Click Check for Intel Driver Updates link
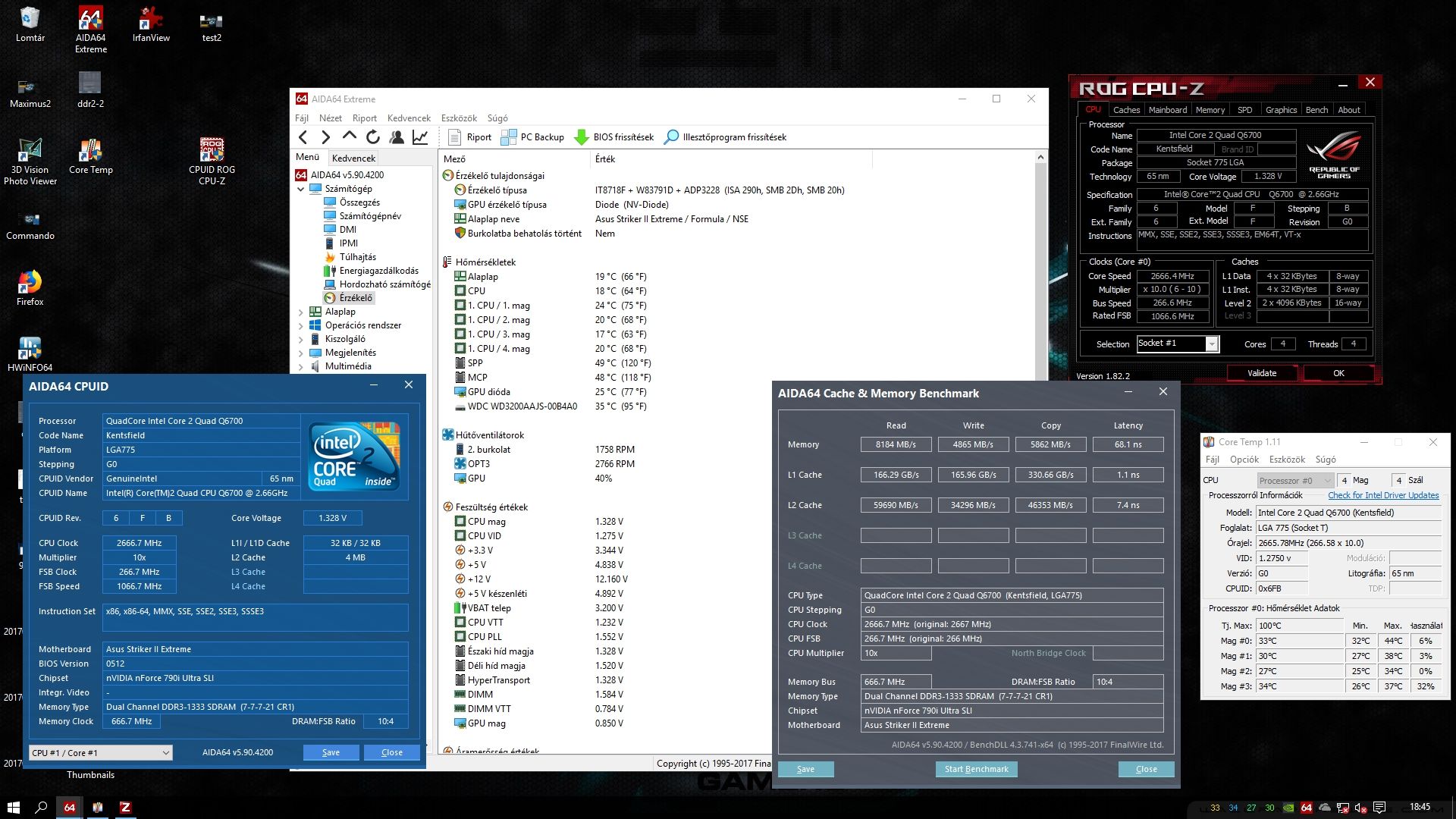 click(x=1383, y=495)
